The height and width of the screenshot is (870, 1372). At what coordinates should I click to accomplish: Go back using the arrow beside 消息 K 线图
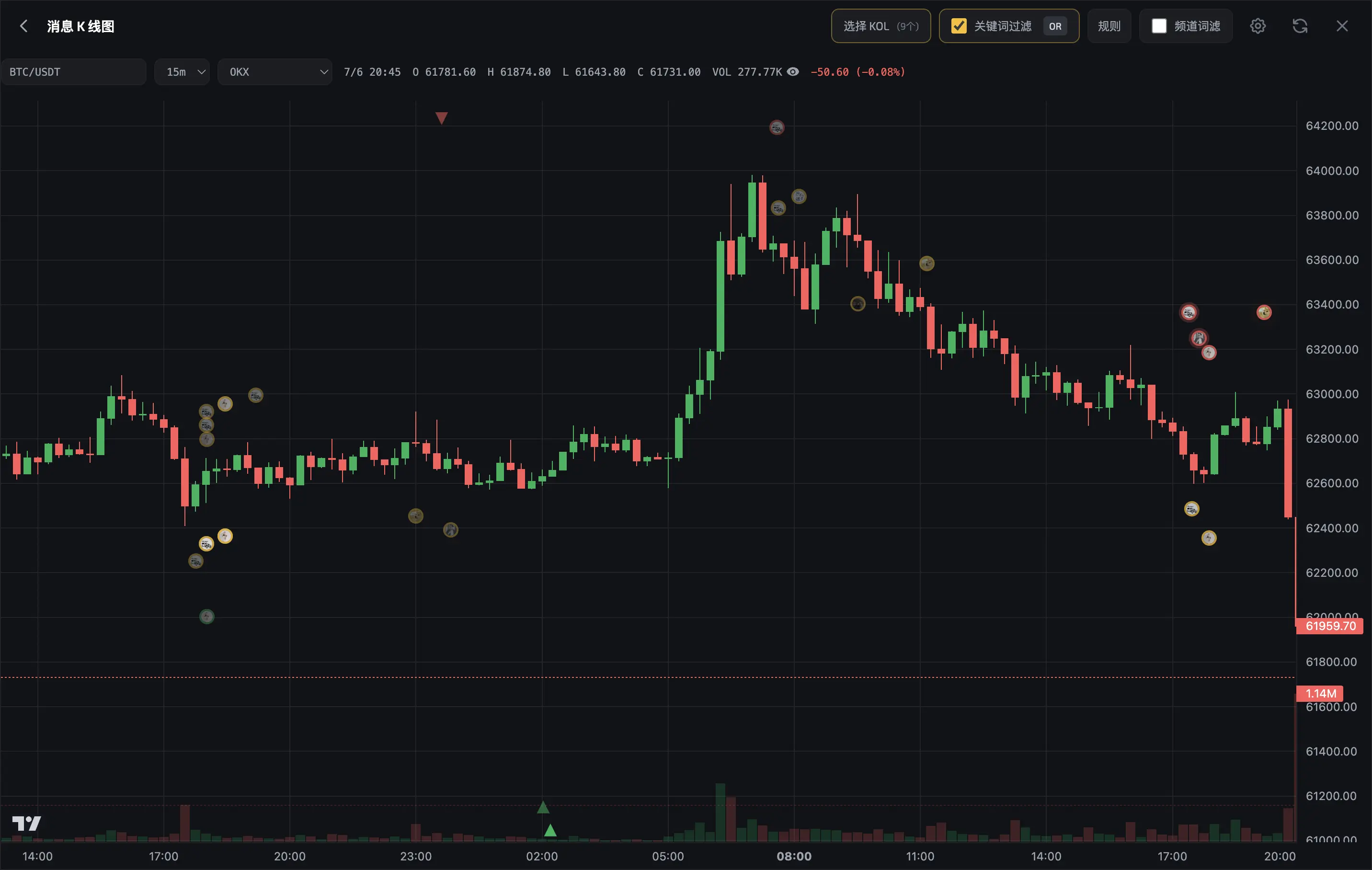(23, 26)
